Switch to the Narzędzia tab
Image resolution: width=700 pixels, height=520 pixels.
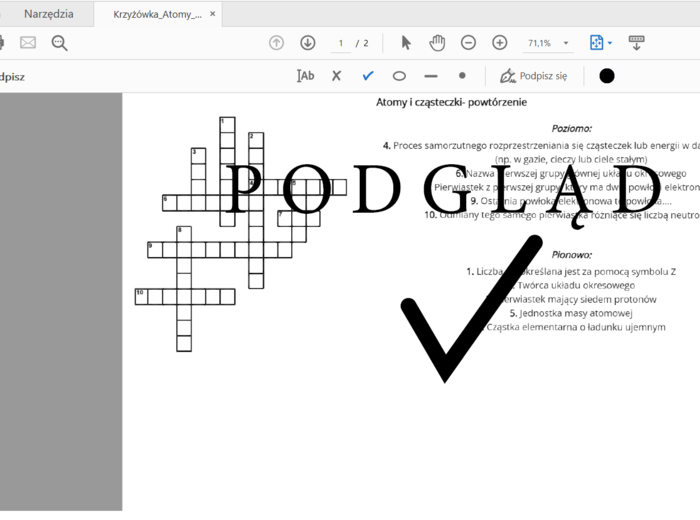click(48, 14)
